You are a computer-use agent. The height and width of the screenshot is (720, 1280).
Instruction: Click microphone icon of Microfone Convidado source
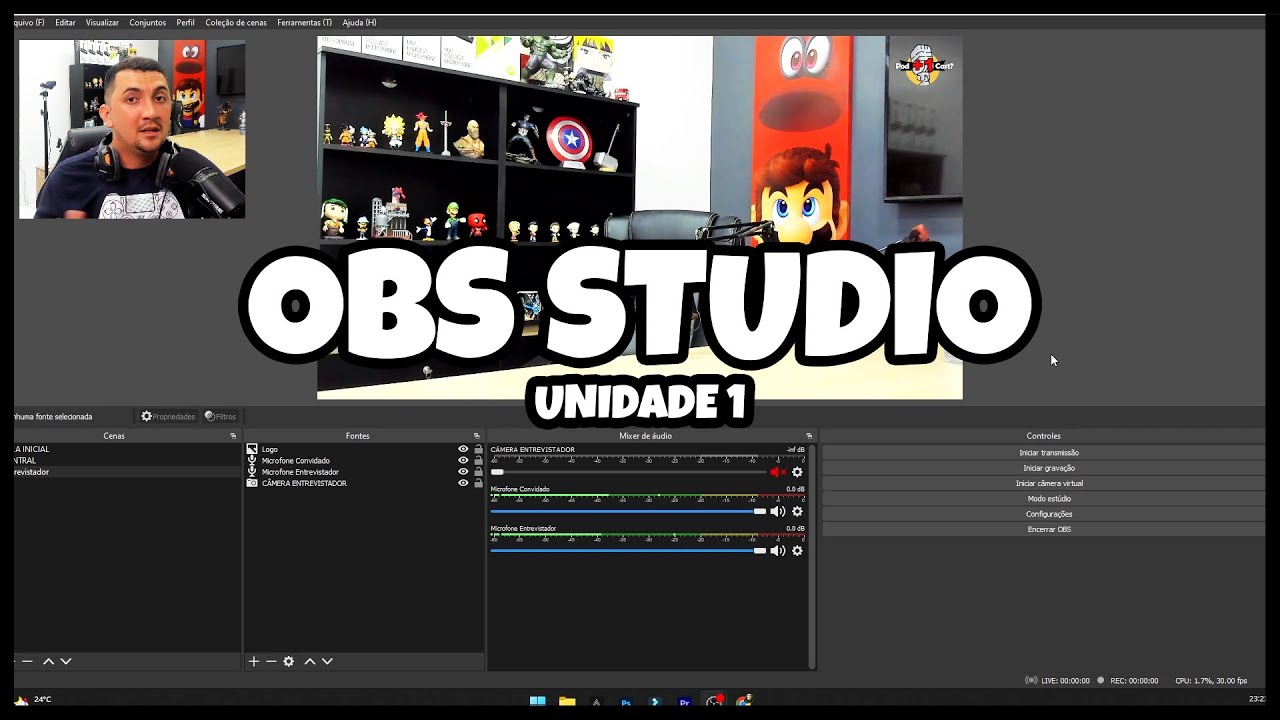[x=252, y=460]
